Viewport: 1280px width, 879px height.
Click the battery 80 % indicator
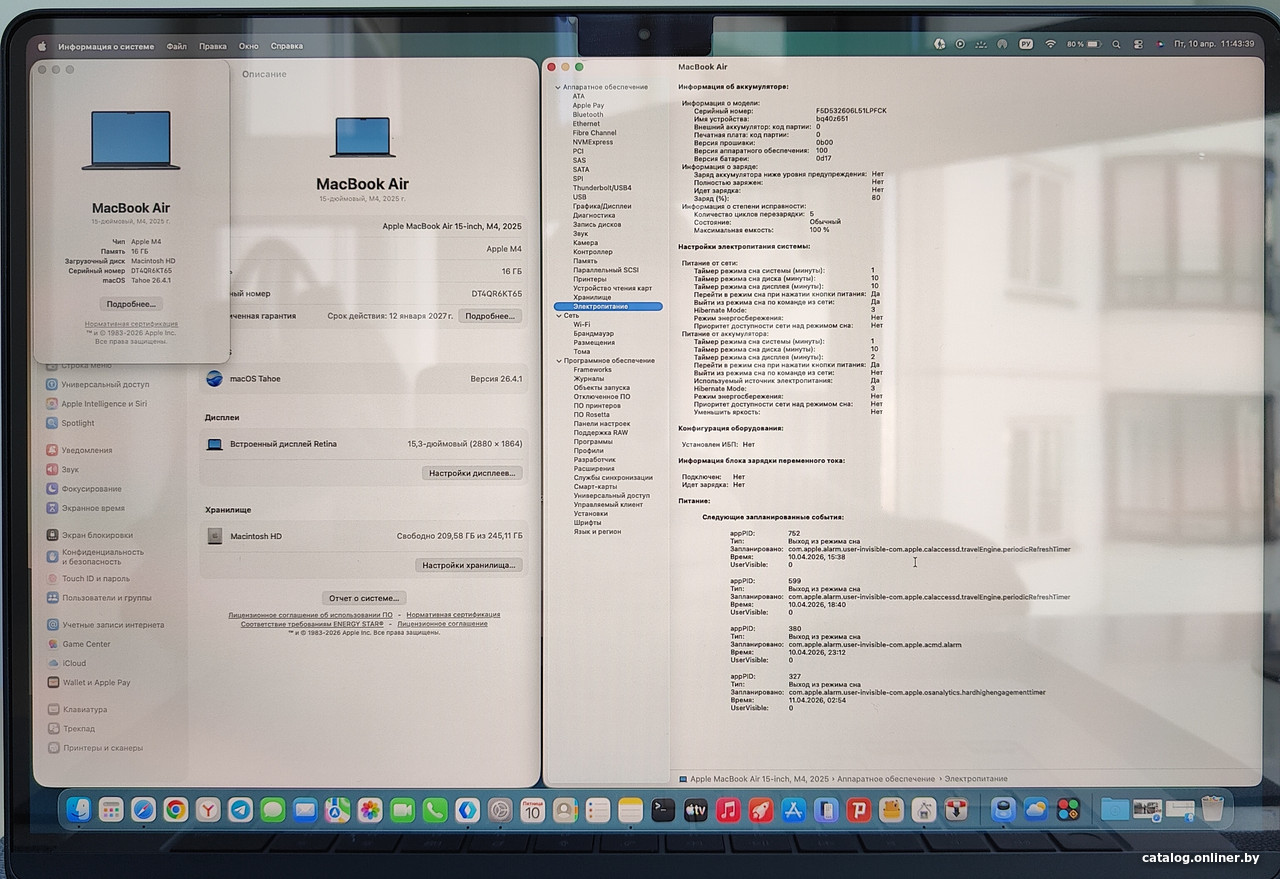click(1083, 44)
